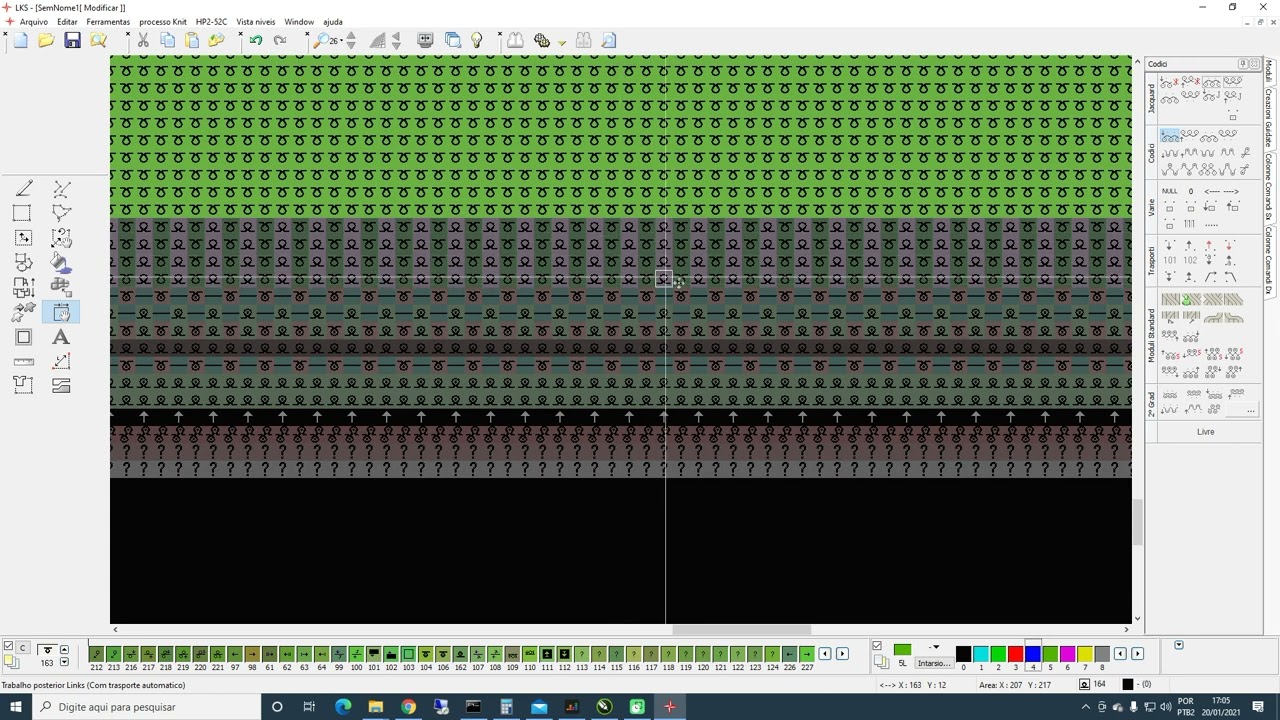Pick the black color swatch 0
Viewport: 1280px width, 720px height.
(963, 654)
